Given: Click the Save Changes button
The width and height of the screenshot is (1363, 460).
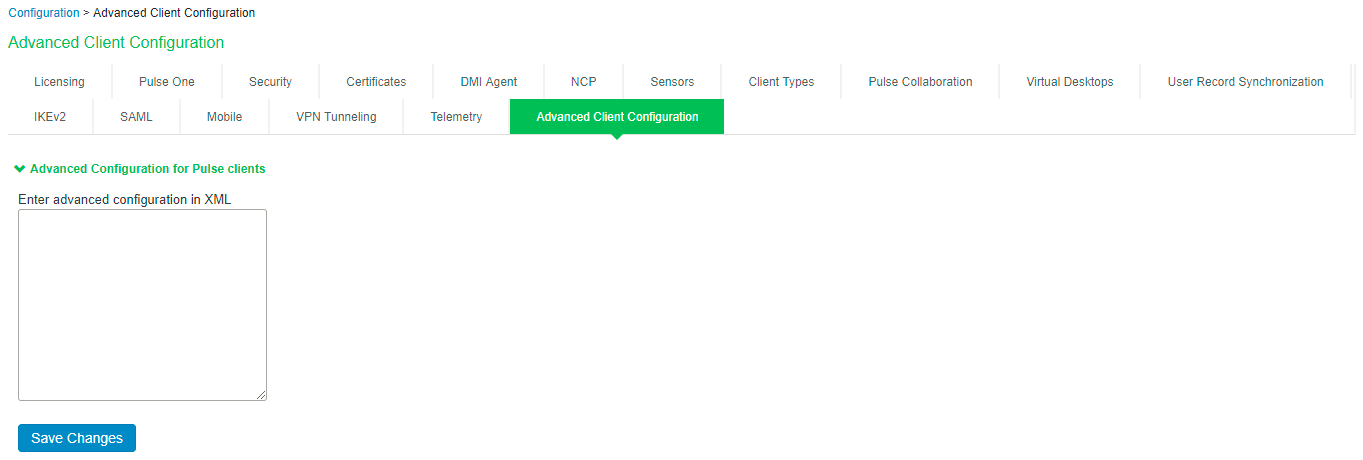Looking at the screenshot, I should pyautogui.click(x=77, y=438).
